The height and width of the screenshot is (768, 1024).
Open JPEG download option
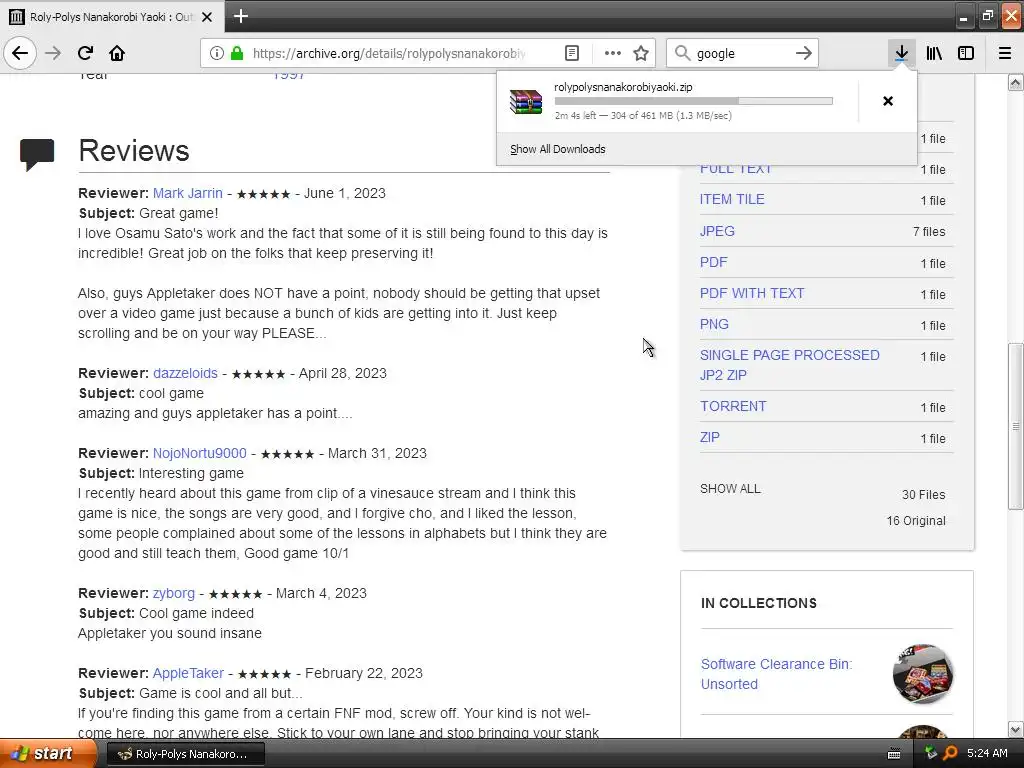point(716,231)
